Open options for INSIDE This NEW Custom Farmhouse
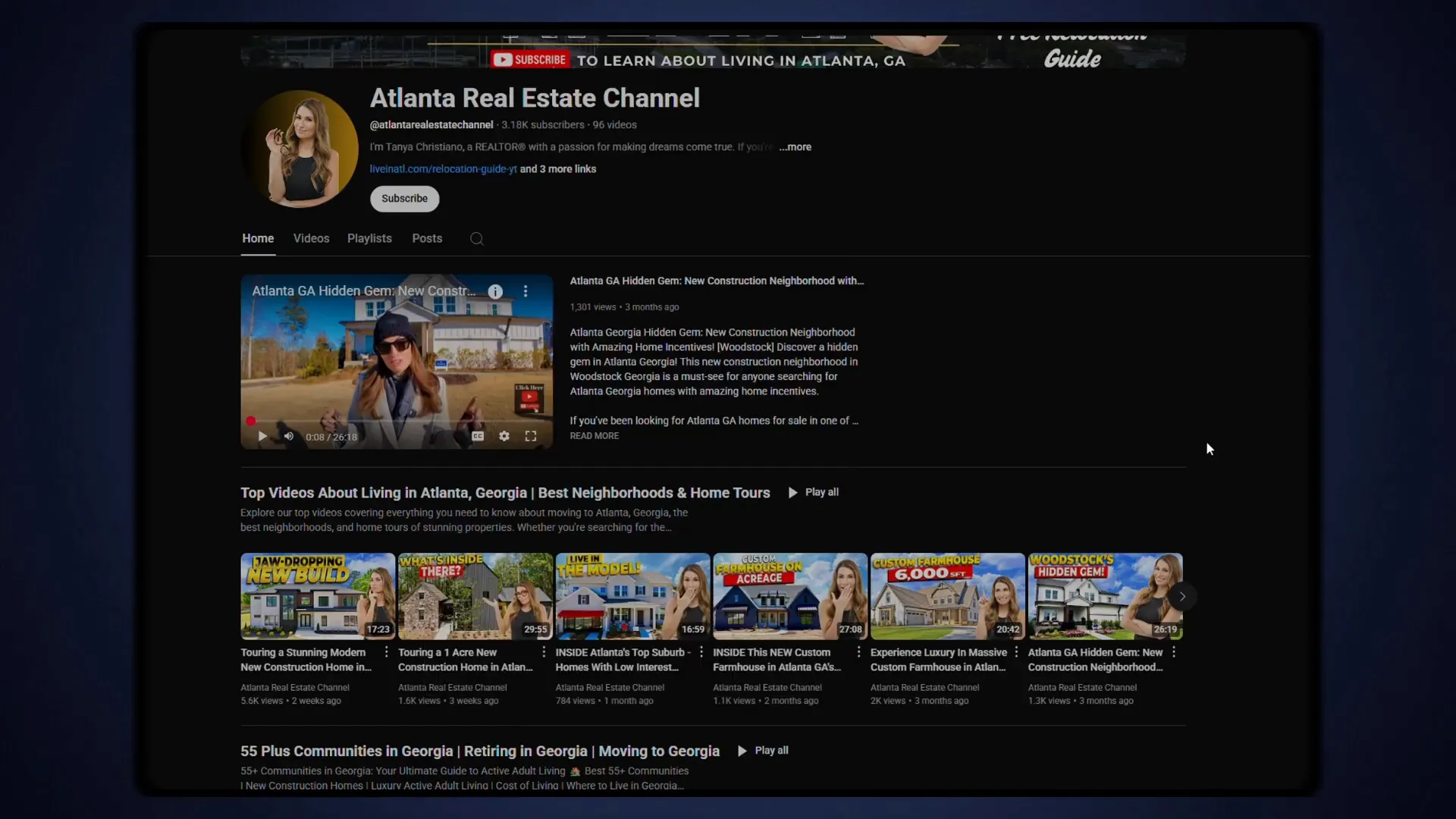The height and width of the screenshot is (819, 1456). (x=858, y=652)
